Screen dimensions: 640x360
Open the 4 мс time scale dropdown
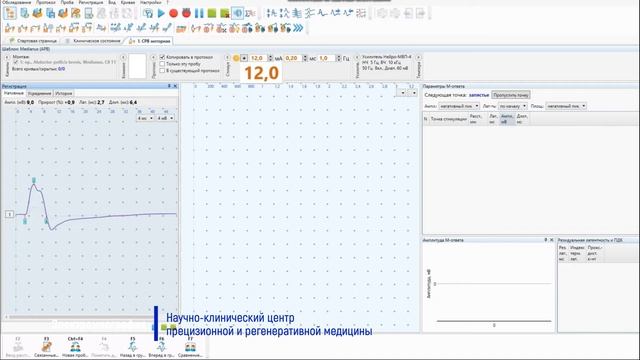coord(145,118)
